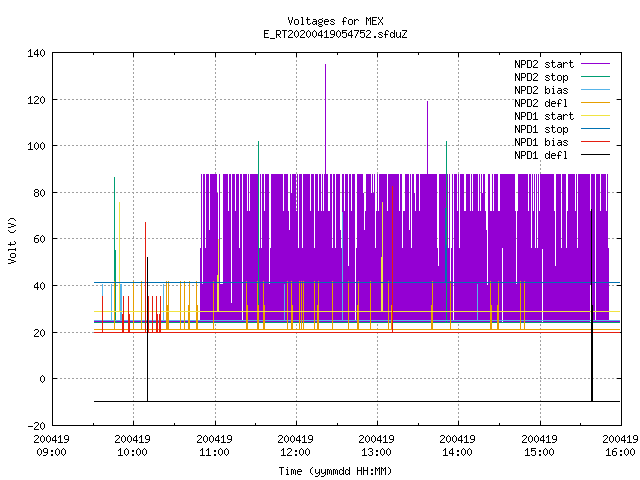Click the black spike just after 10:00
This screenshot has width=640, height=480.
pos(147,329)
